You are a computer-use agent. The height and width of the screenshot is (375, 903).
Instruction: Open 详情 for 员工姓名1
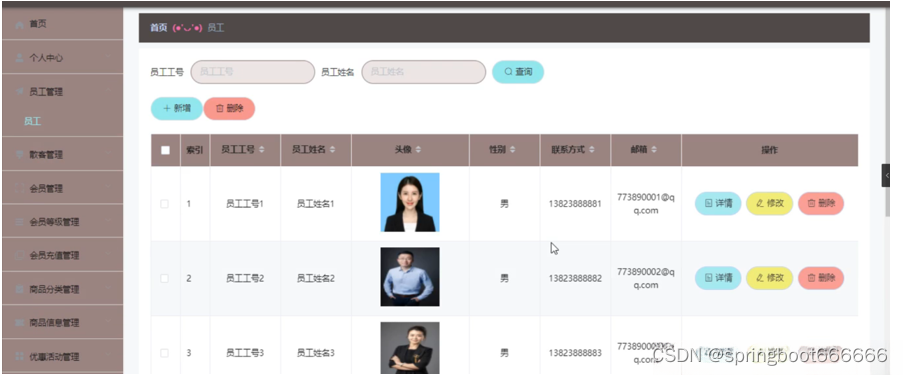(718, 203)
